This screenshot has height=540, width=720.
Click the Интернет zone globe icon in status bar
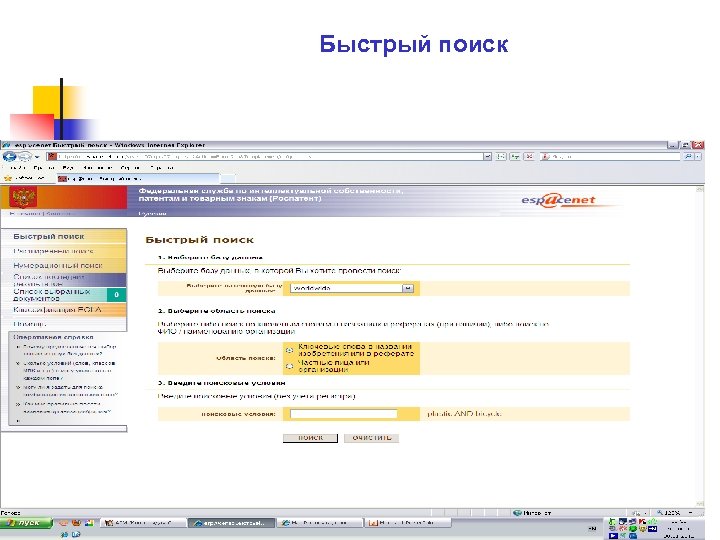tap(517, 512)
